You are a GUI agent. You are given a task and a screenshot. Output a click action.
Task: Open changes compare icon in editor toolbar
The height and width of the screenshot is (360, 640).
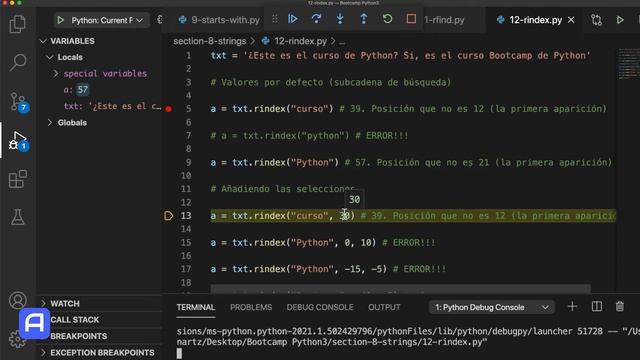click(x=596, y=20)
